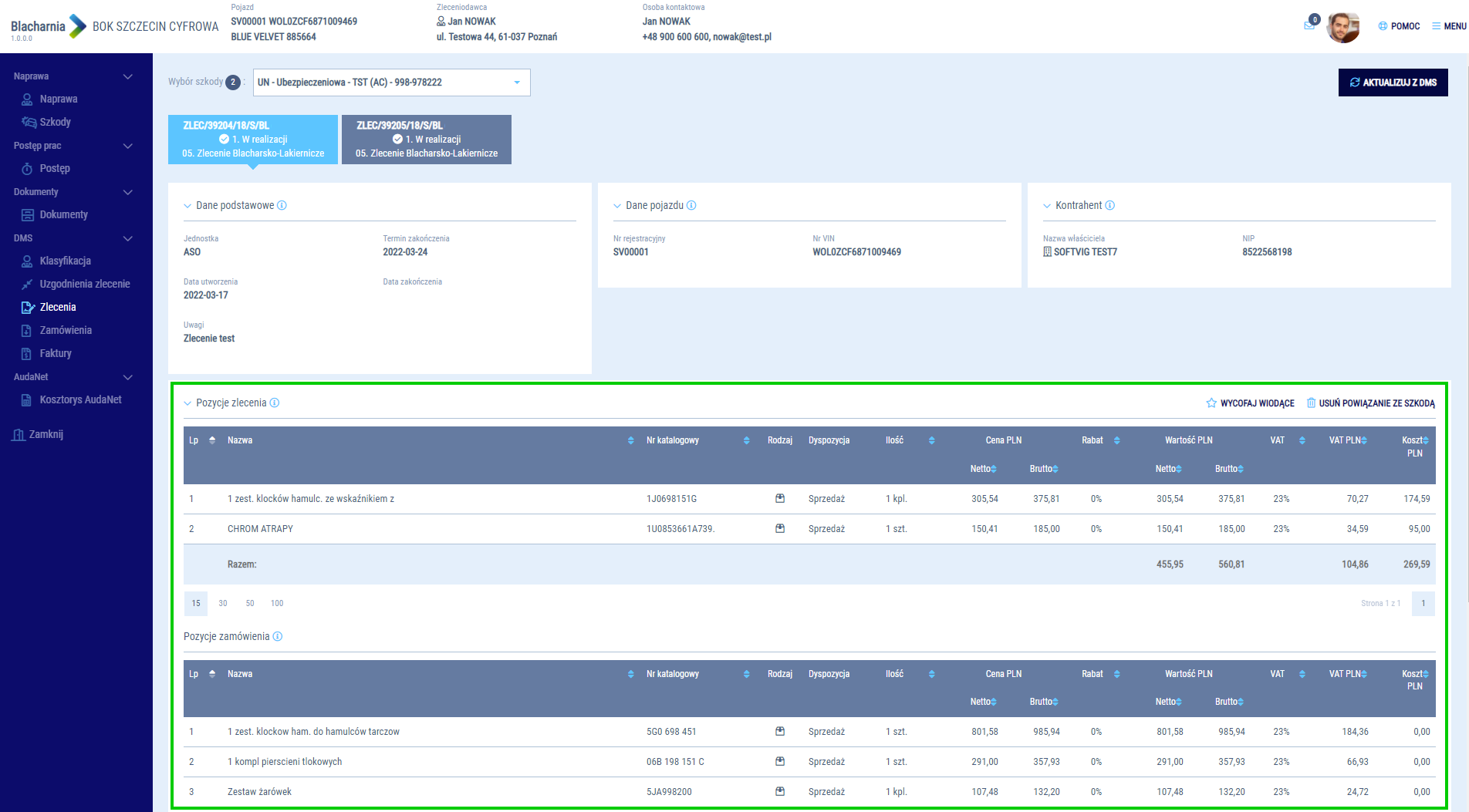Screen dimensions: 1469x812
Task: Open Zamówienia in the sidebar
Action: coord(66,330)
